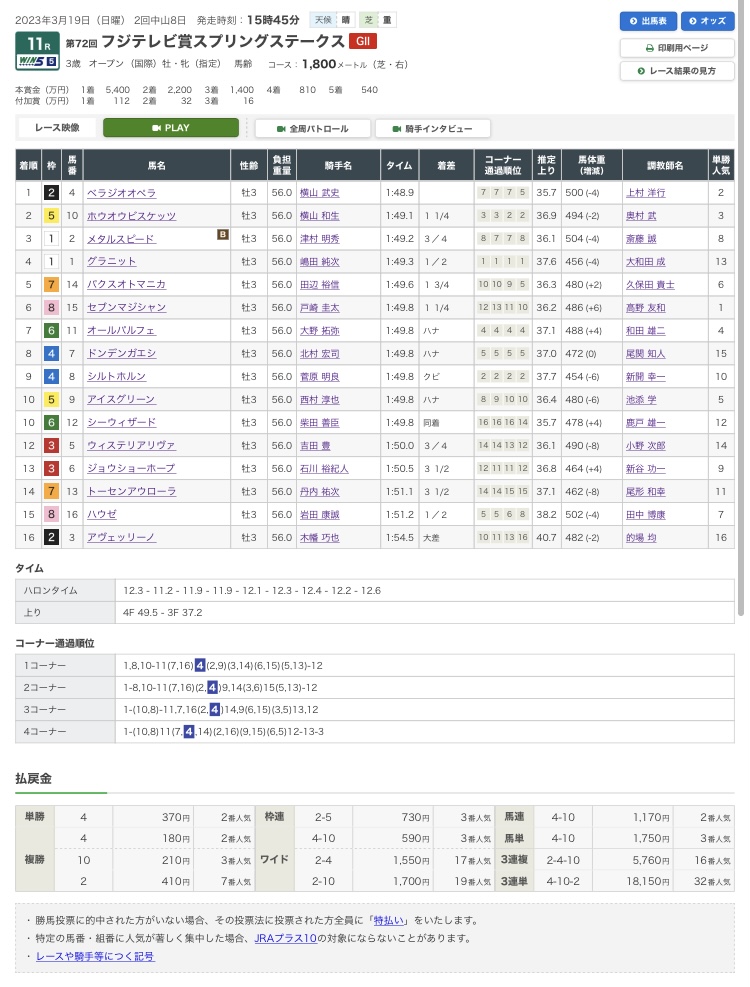Open horse アヴェッリーノ link

[x=122, y=538]
